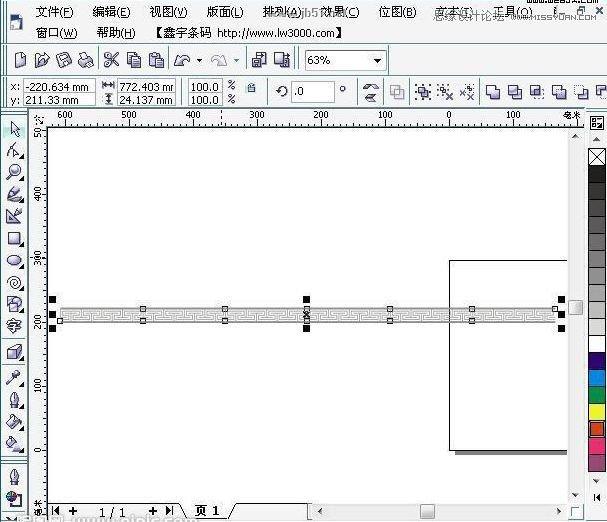The height and width of the screenshot is (522, 607).
Task: Add page button before page counter
Action: click(x=73, y=511)
